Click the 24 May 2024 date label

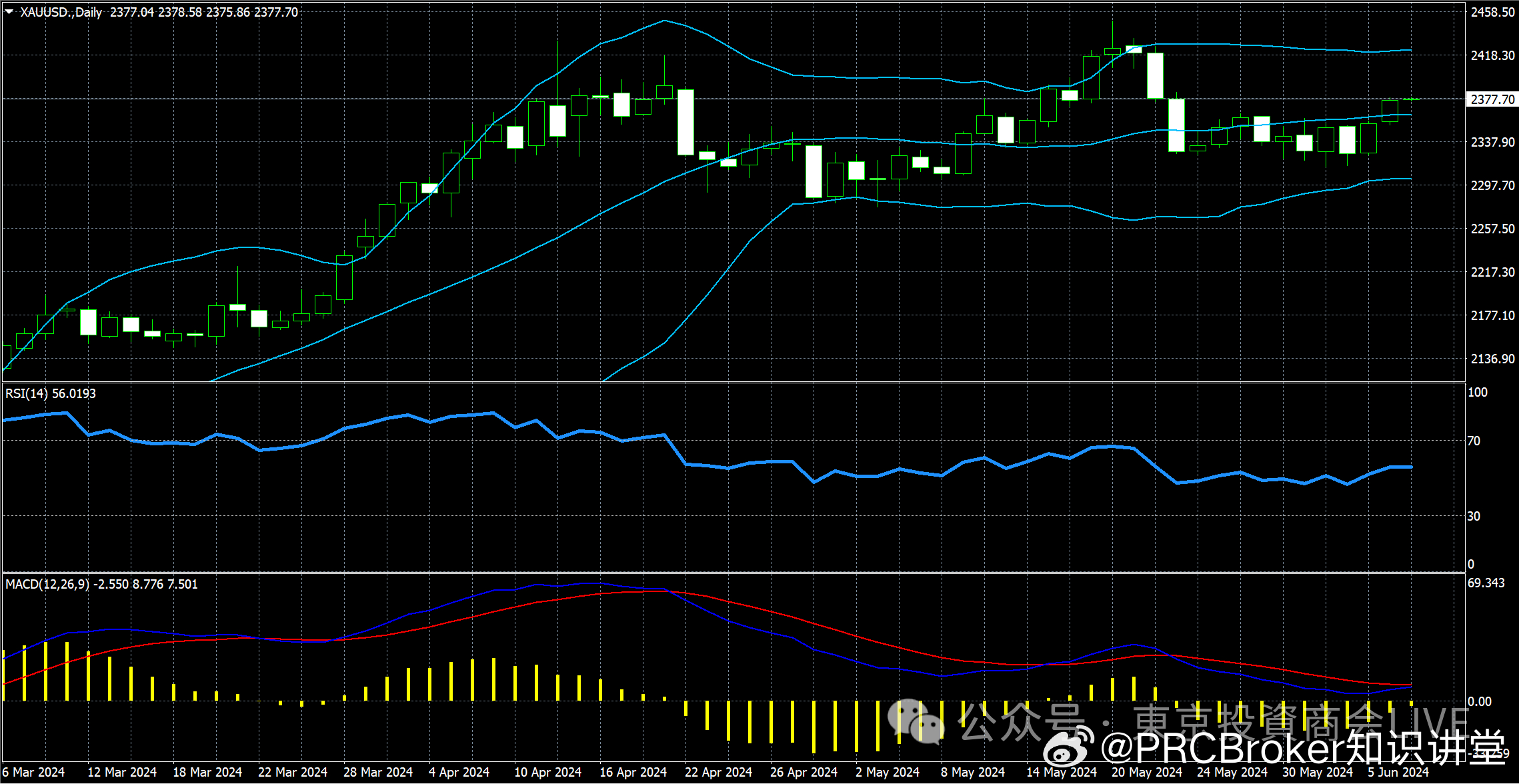(x=1232, y=772)
